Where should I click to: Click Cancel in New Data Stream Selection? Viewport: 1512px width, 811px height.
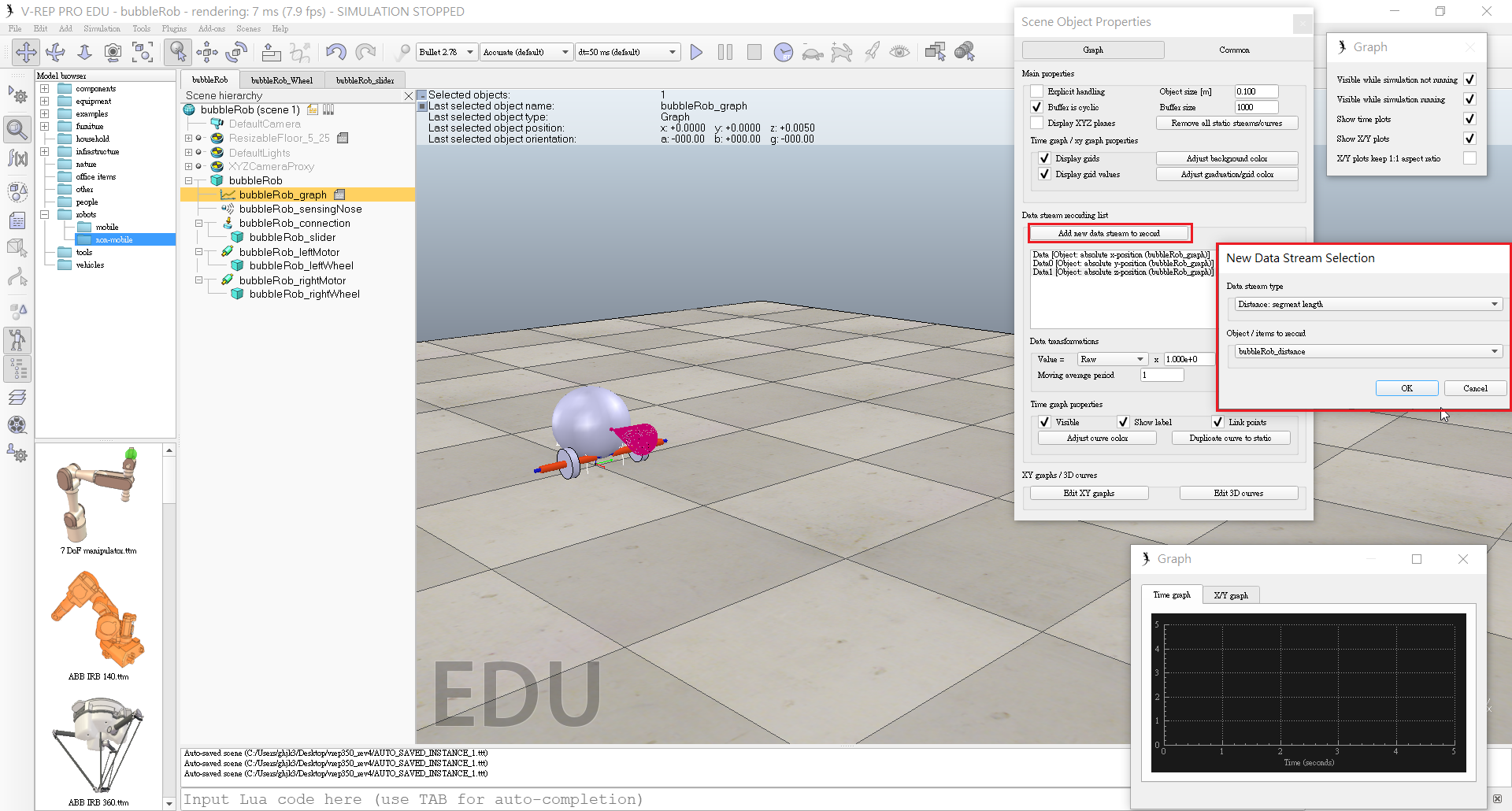click(x=1475, y=388)
